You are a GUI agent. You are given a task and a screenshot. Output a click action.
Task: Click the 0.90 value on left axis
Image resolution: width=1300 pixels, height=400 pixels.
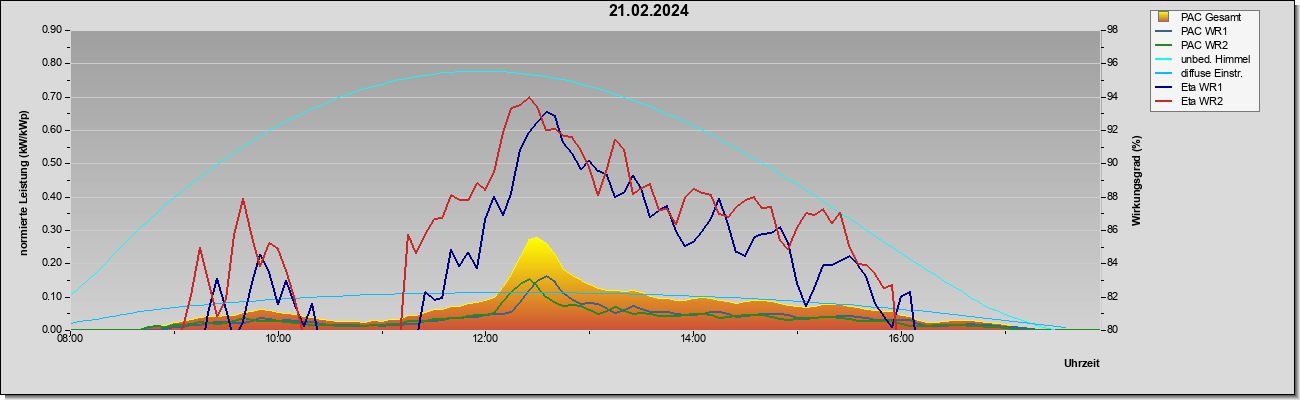tap(51, 30)
